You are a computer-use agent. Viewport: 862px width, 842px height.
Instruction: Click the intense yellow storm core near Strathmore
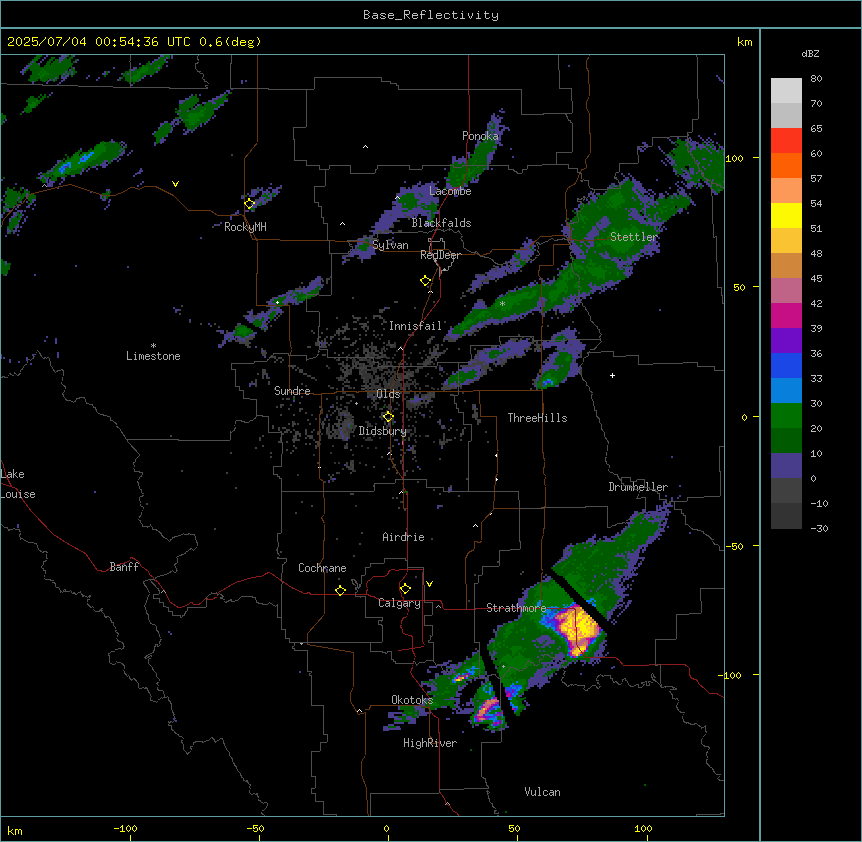577,630
